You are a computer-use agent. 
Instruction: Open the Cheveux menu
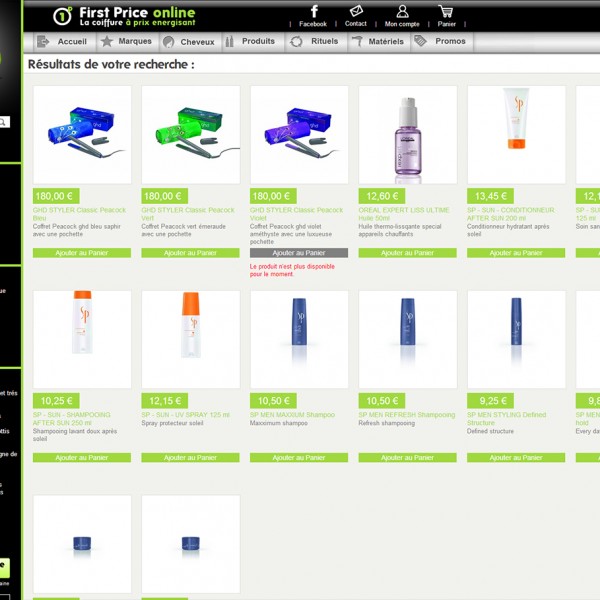click(x=188, y=42)
